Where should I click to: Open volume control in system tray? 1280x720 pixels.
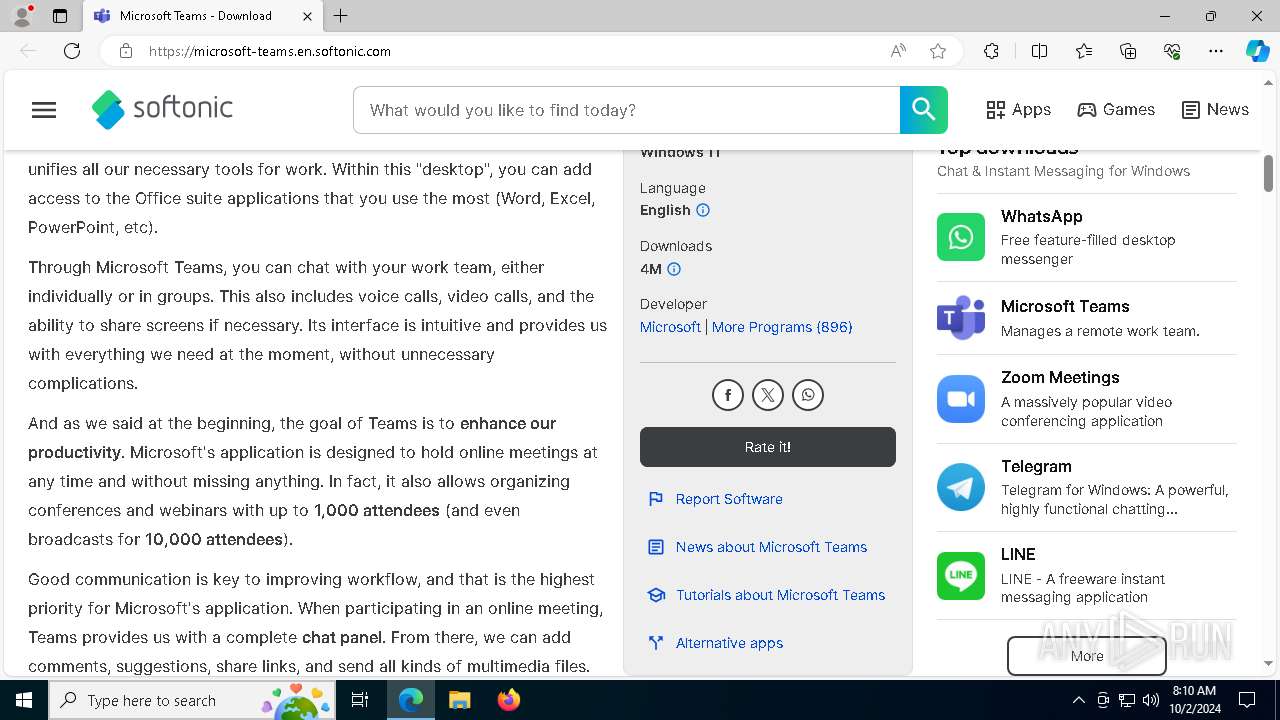1150,700
